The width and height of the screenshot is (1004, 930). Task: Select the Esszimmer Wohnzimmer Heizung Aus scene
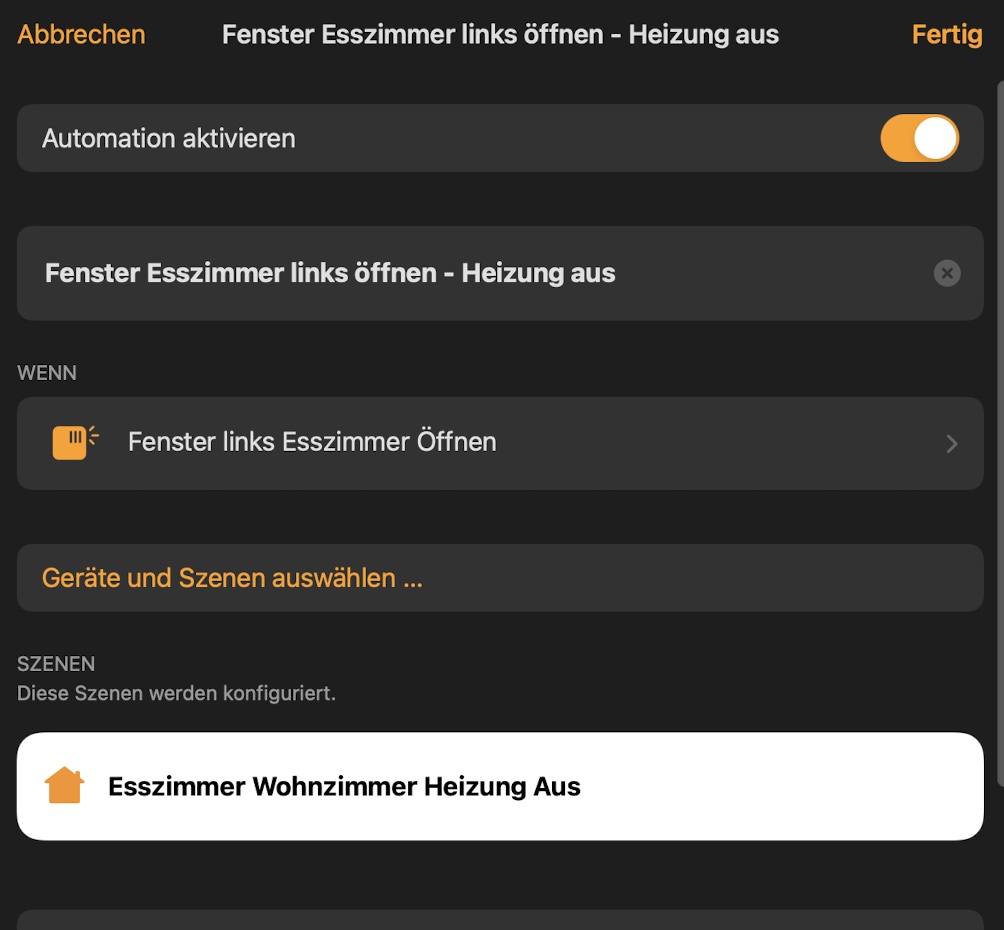(344, 786)
